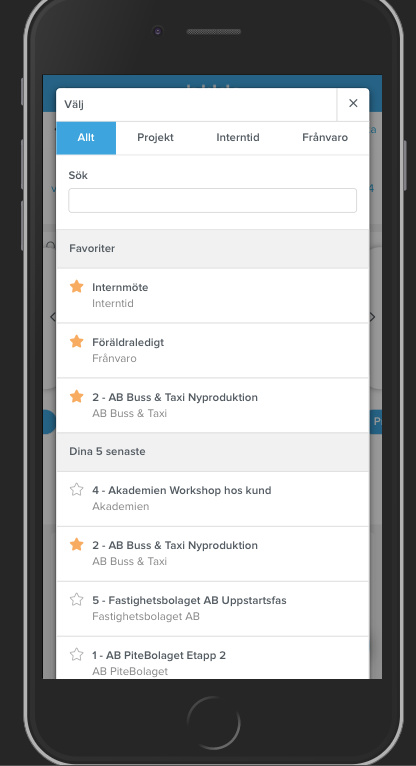Switch to the Projekt tab
This screenshot has width=416, height=766.
155,138
